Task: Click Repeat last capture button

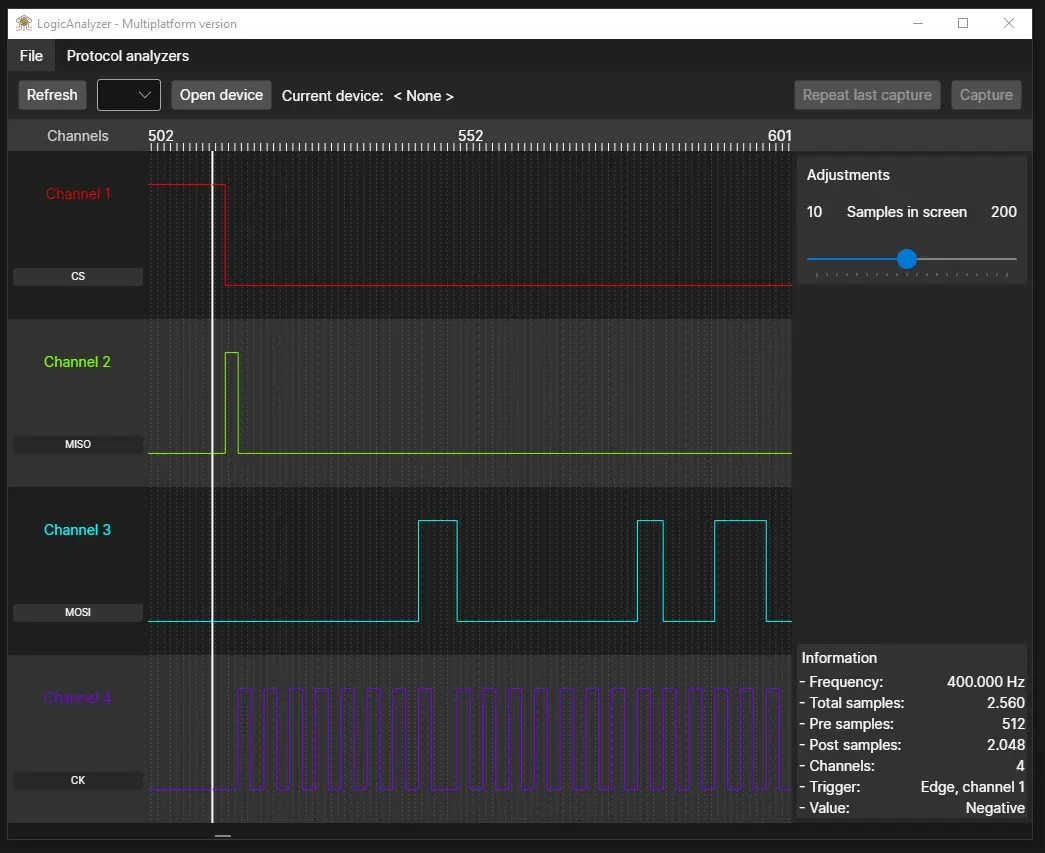Action: pos(867,95)
